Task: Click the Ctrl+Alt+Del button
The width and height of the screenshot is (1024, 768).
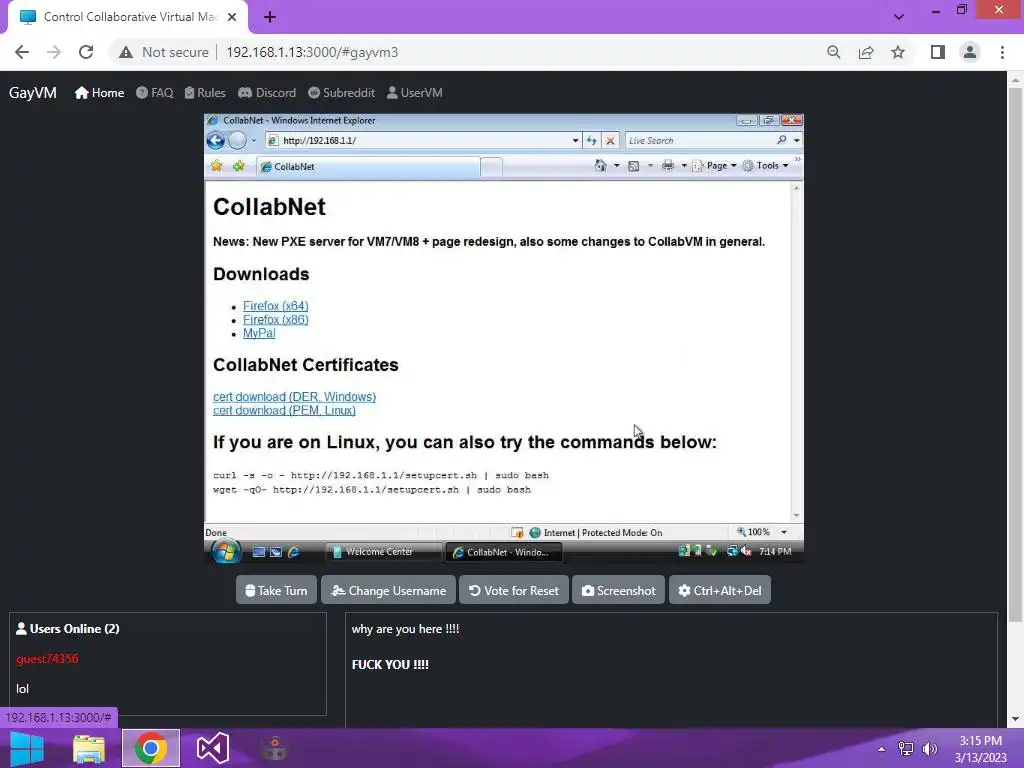Action: pyautogui.click(x=720, y=590)
